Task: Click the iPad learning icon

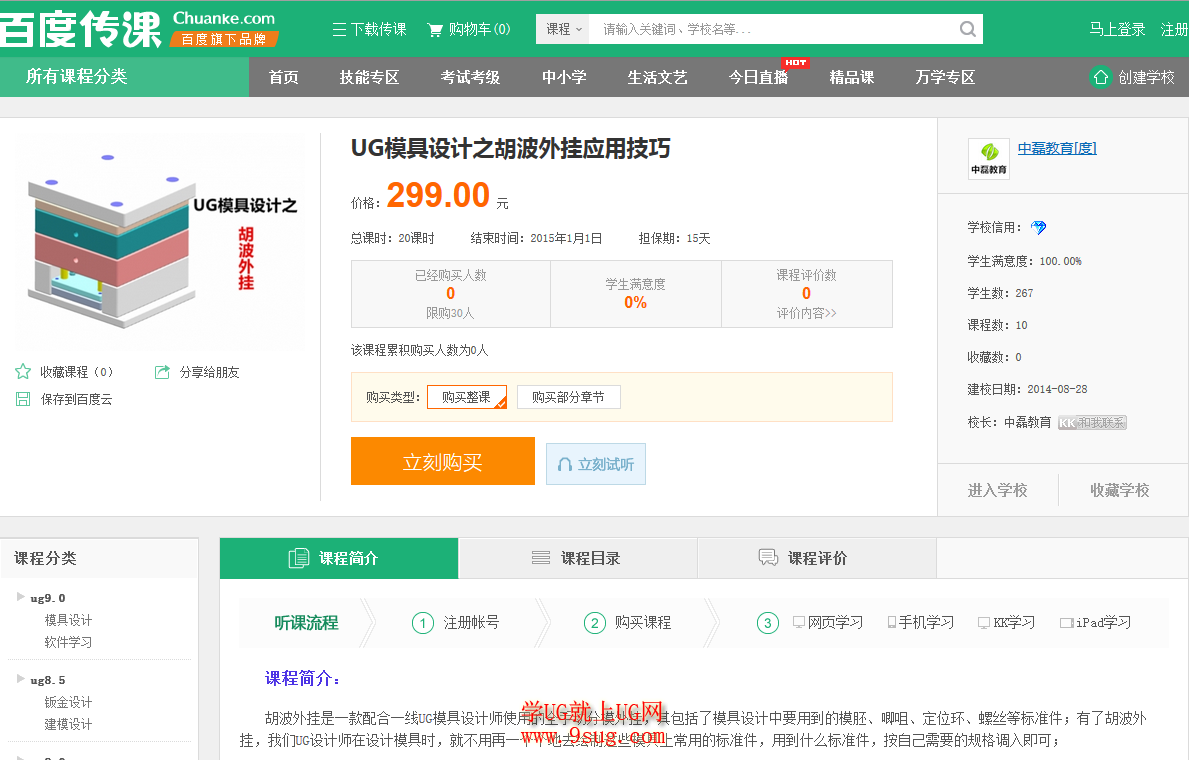Action: point(1067,623)
